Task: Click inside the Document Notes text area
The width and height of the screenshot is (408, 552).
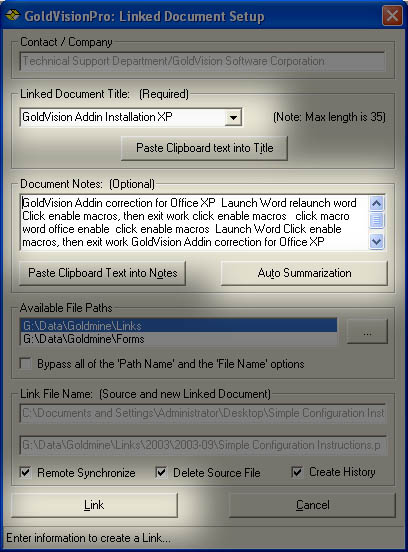Action: click(x=195, y=222)
